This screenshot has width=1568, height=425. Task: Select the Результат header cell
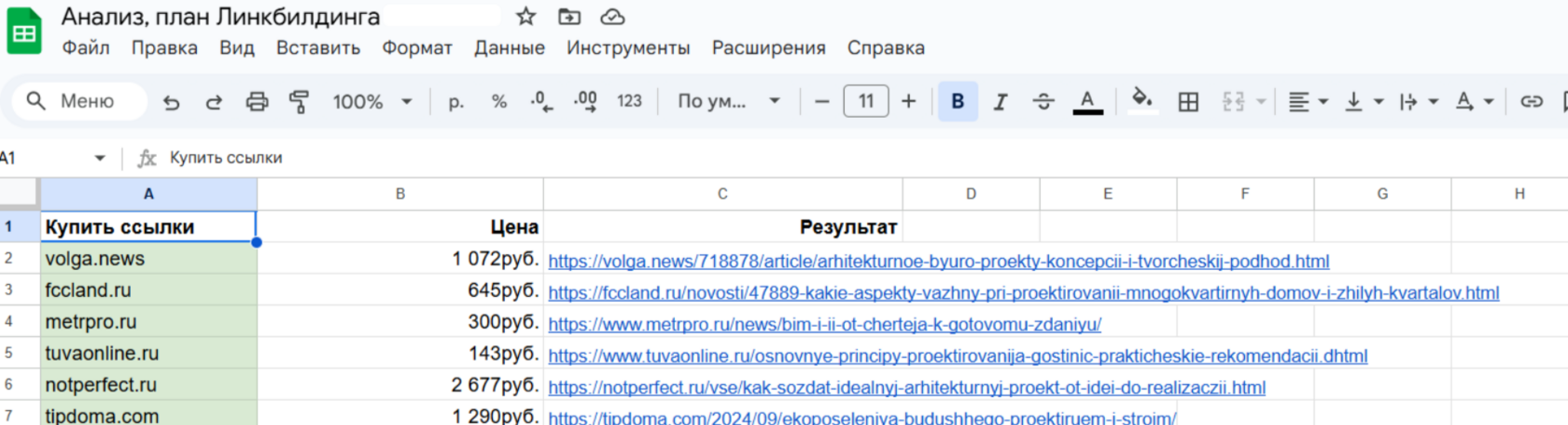[723, 226]
